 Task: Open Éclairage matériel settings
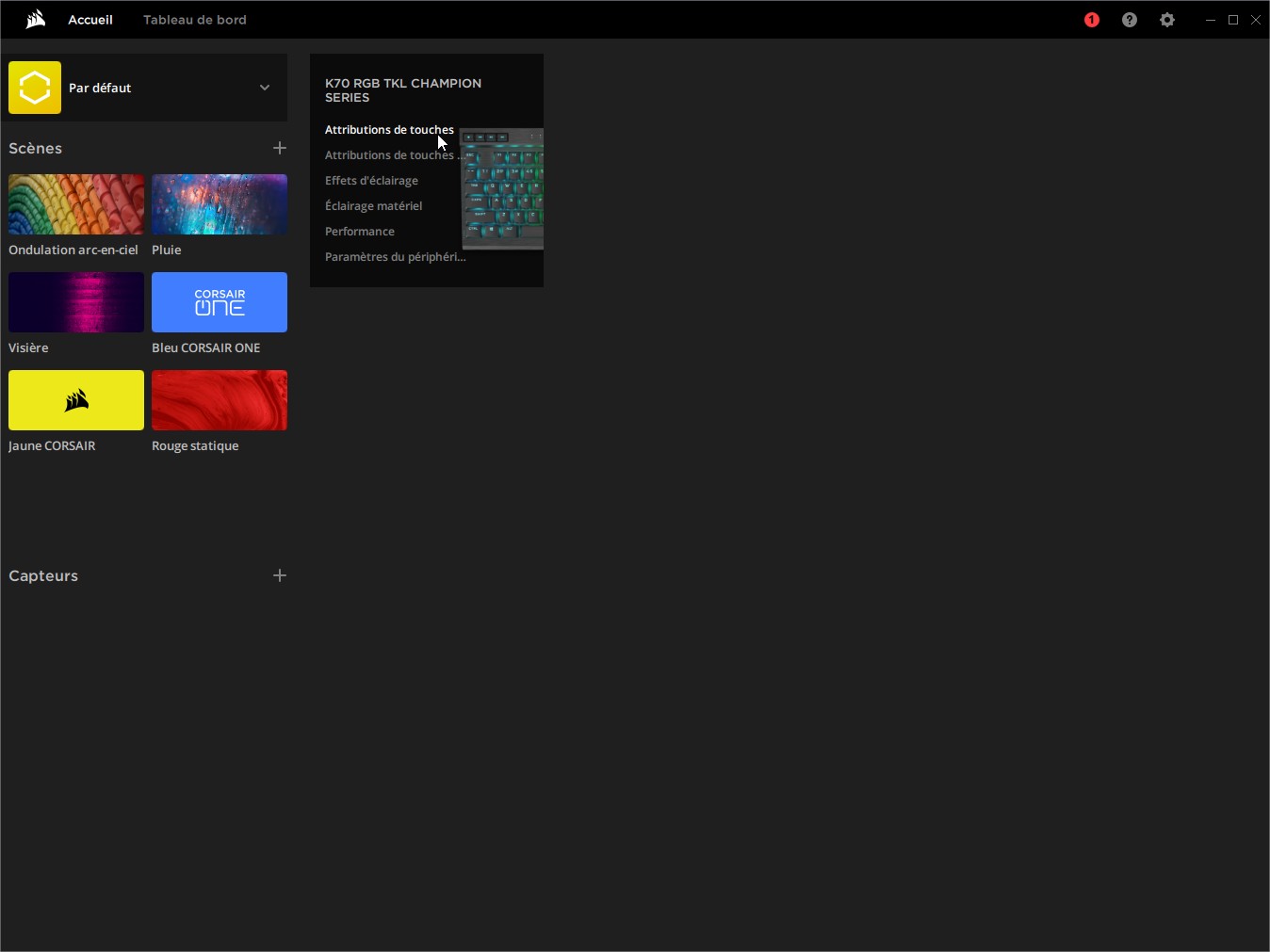pyautogui.click(x=373, y=206)
